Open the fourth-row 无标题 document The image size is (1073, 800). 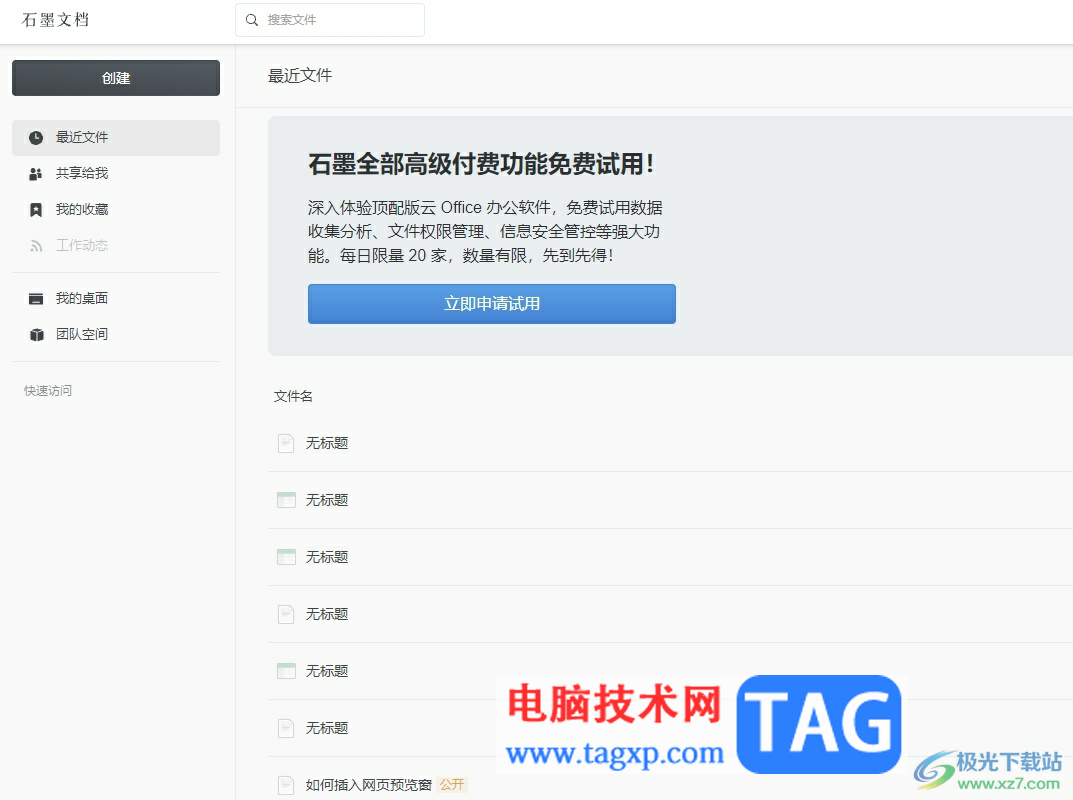tap(327, 615)
